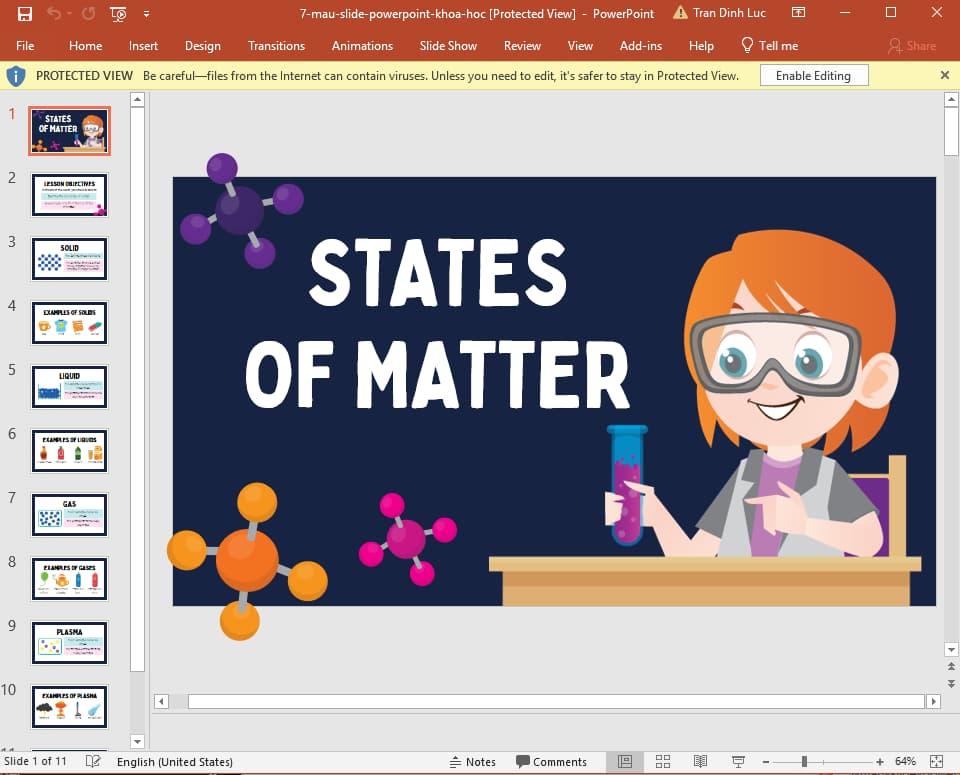
Task: Select slide 2 Lesson Objectives thumbnail
Action: (70, 195)
